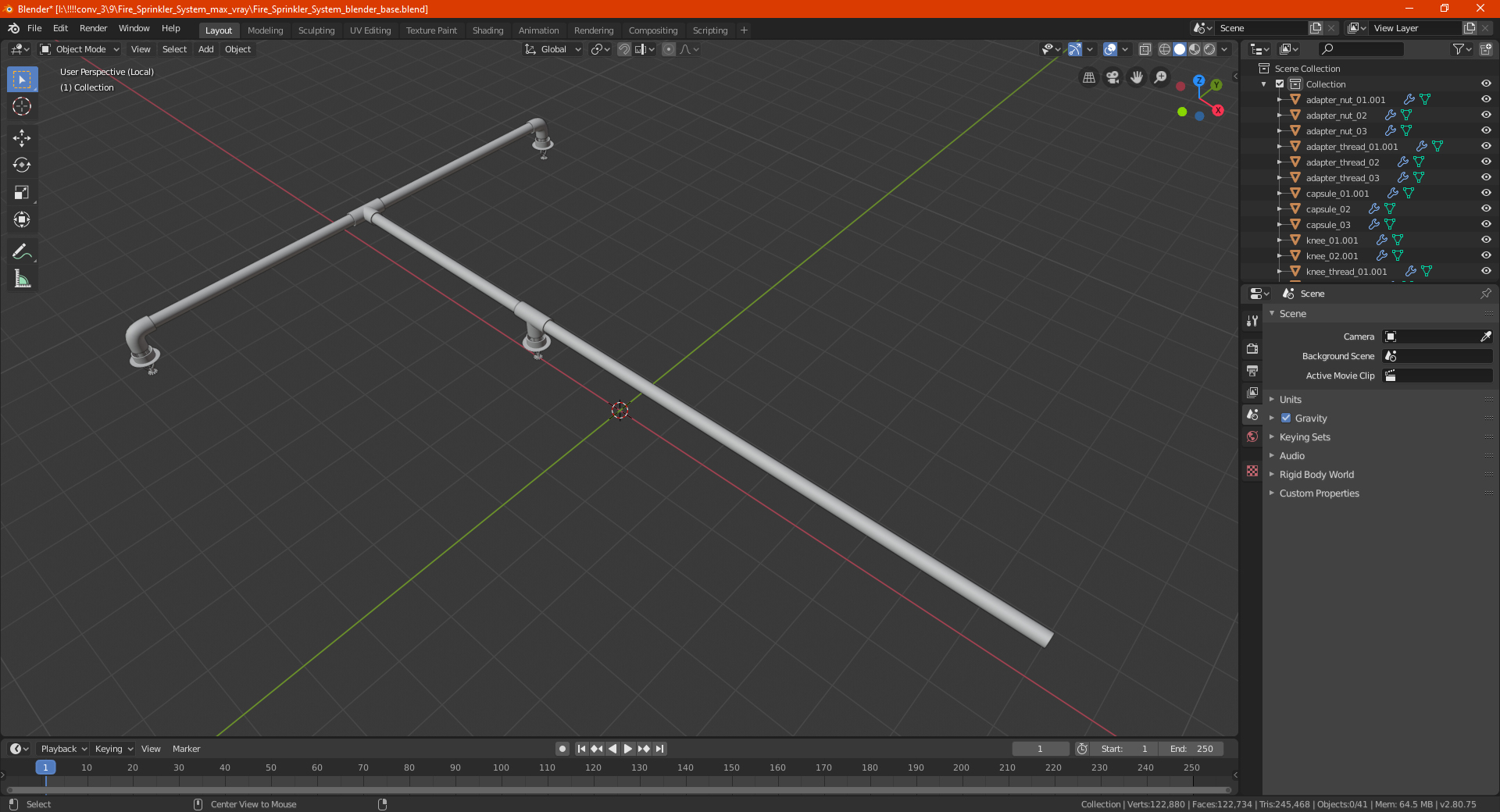This screenshot has width=1500, height=812.
Task: Hide adapter_nut_01.001 in viewport
Action: (x=1486, y=99)
